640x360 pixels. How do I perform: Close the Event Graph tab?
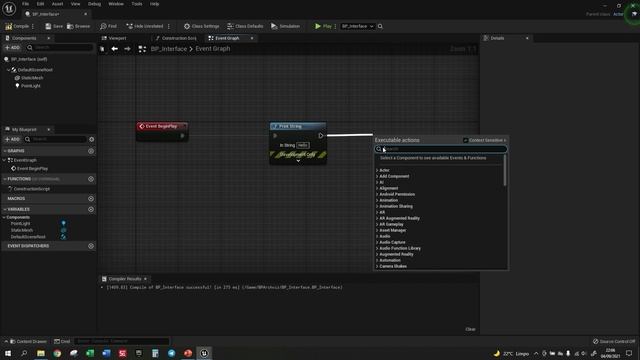tap(252, 38)
